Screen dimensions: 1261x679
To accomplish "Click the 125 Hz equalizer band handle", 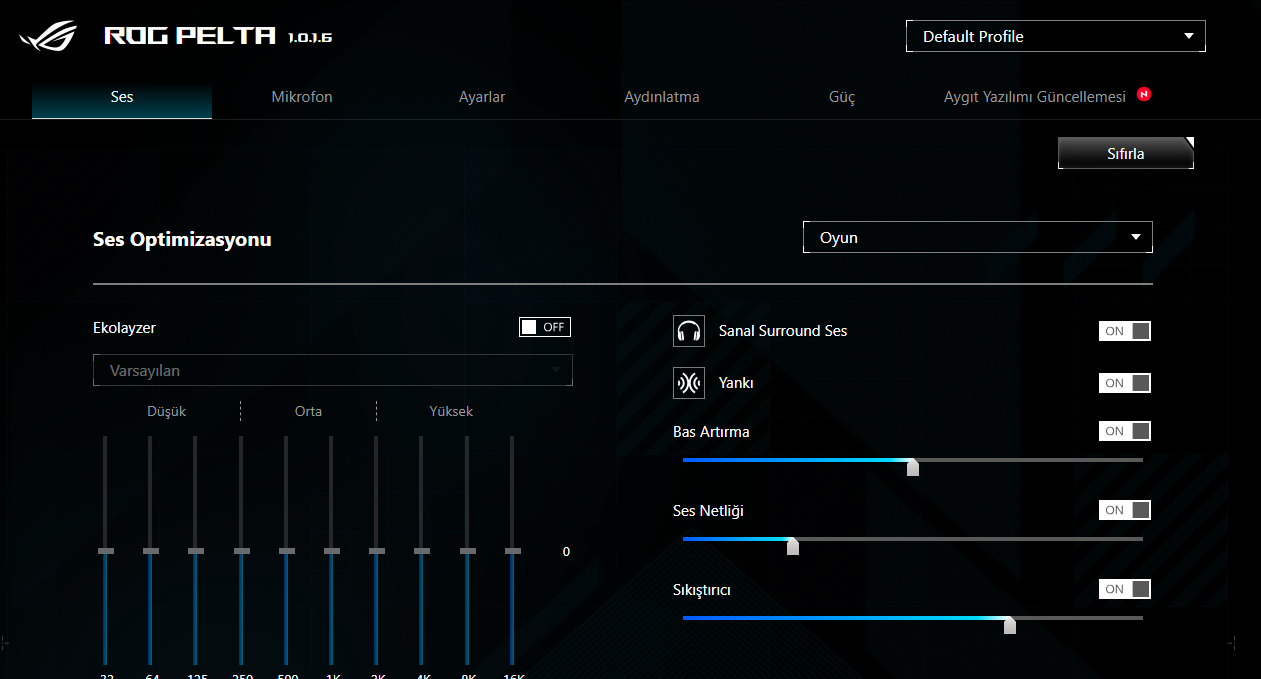I will 196,551.
